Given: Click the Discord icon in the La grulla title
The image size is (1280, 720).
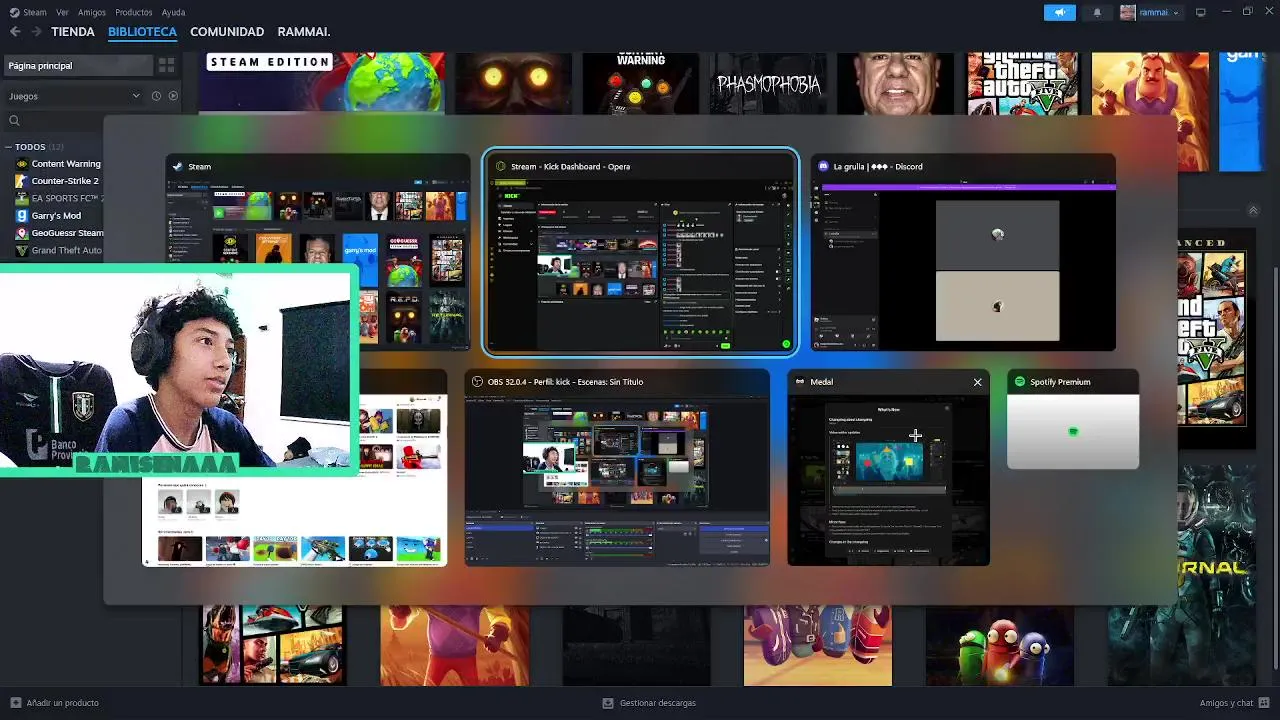Looking at the screenshot, I should (x=824, y=166).
